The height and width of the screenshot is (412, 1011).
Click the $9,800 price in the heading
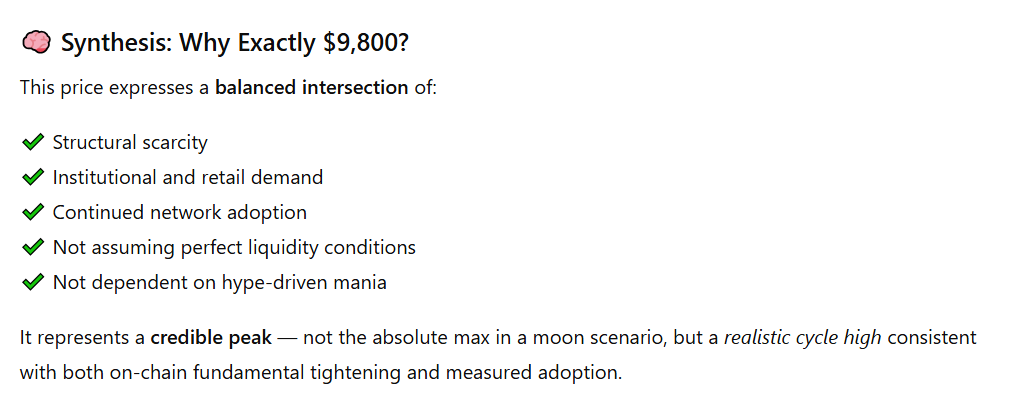pyautogui.click(x=354, y=43)
